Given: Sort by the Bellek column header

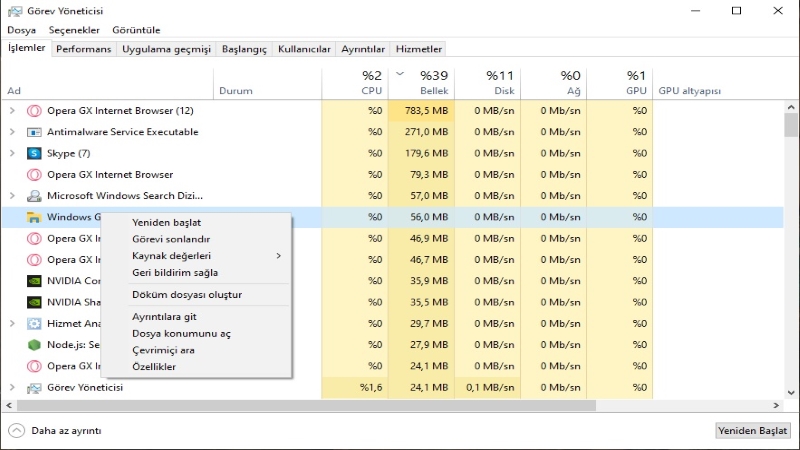Looking at the screenshot, I should click(421, 83).
